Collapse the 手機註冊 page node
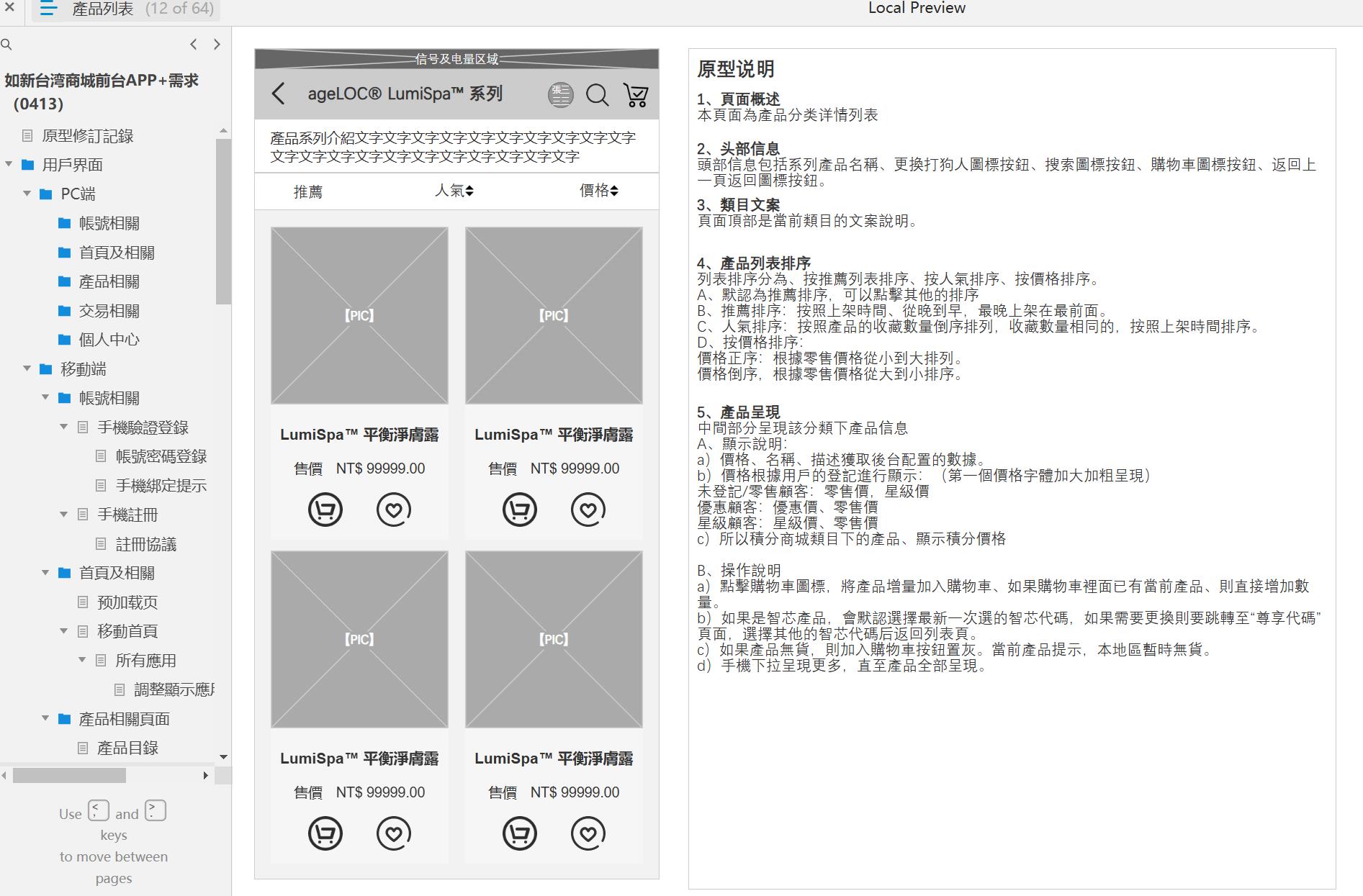The height and width of the screenshot is (896, 1363). pyautogui.click(x=64, y=515)
